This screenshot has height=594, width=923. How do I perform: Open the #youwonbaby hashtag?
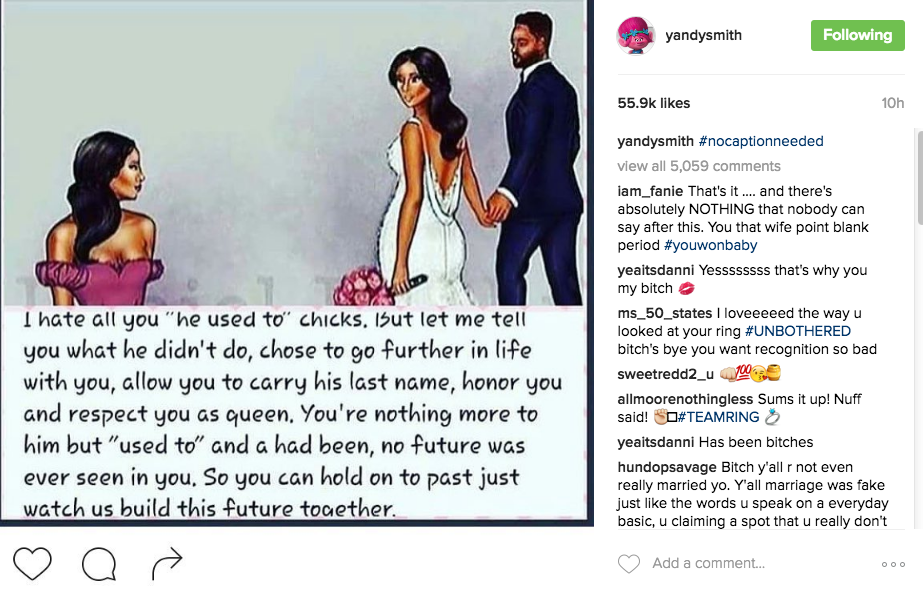point(710,245)
